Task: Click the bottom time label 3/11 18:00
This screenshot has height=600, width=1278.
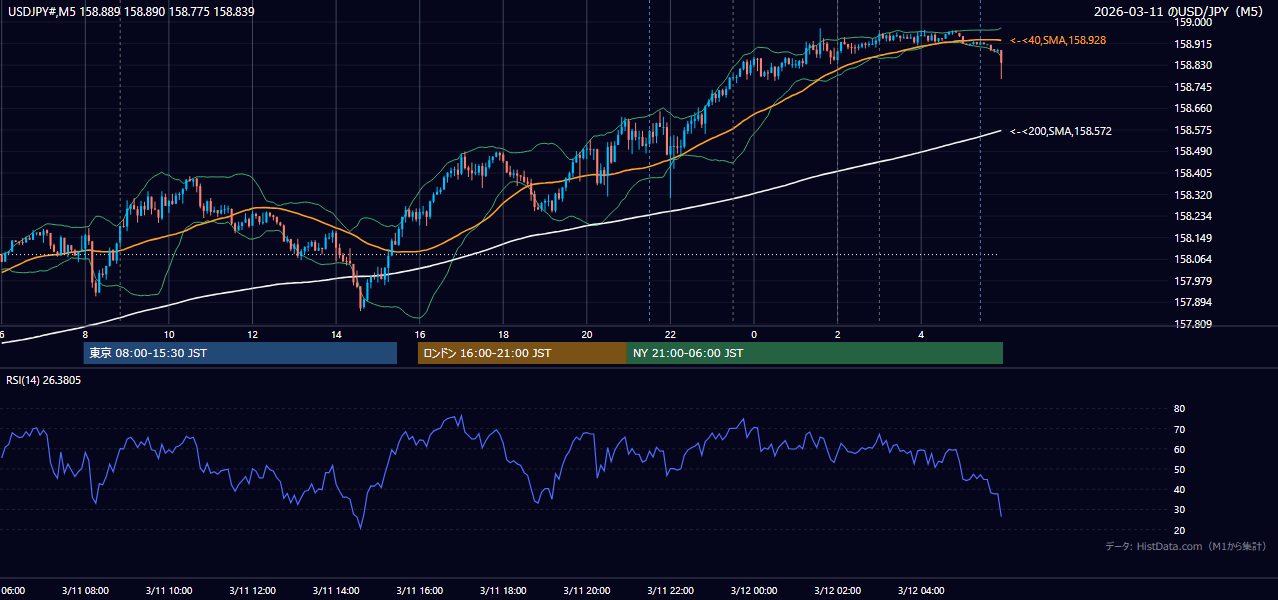Action: click(x=502, y=591)
